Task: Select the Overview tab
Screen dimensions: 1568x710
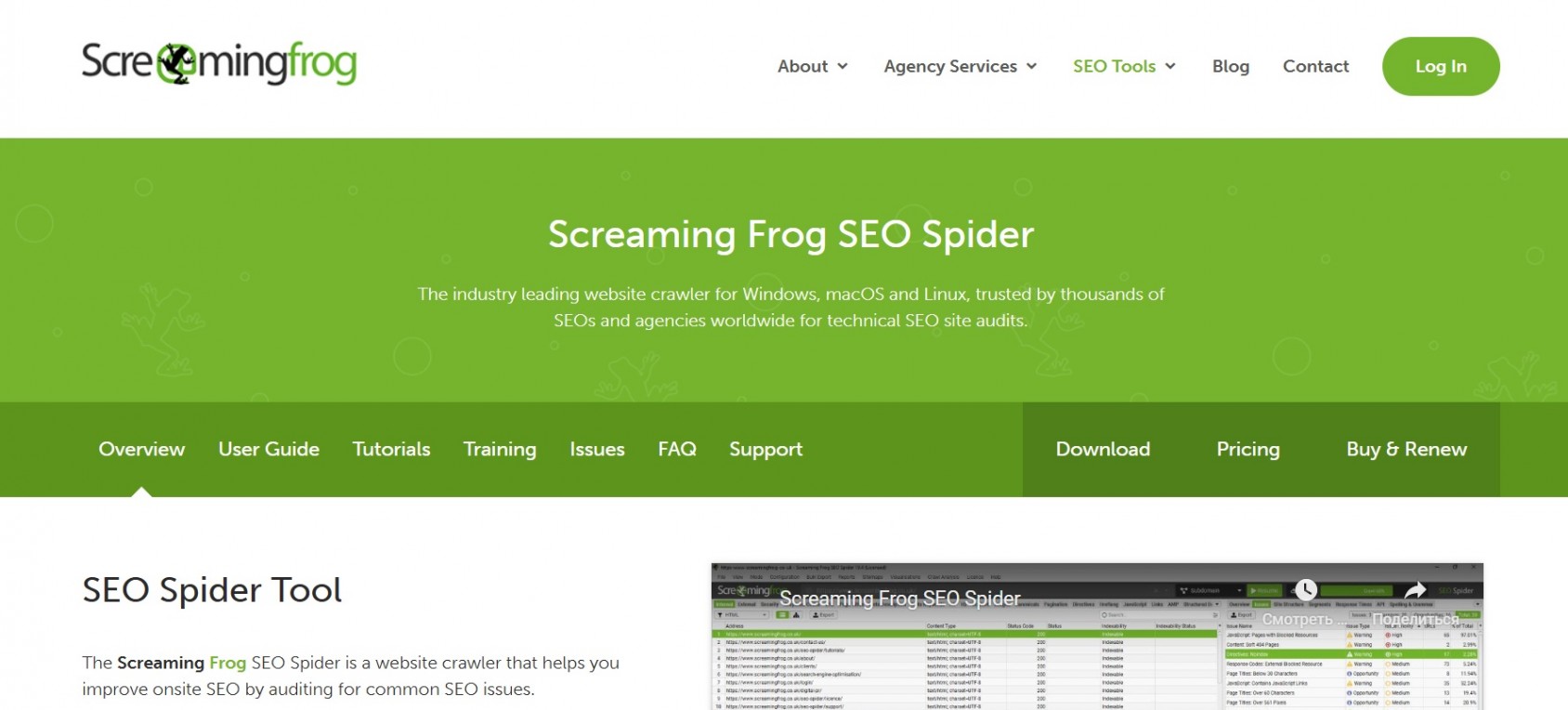Action: coord(141,449)
